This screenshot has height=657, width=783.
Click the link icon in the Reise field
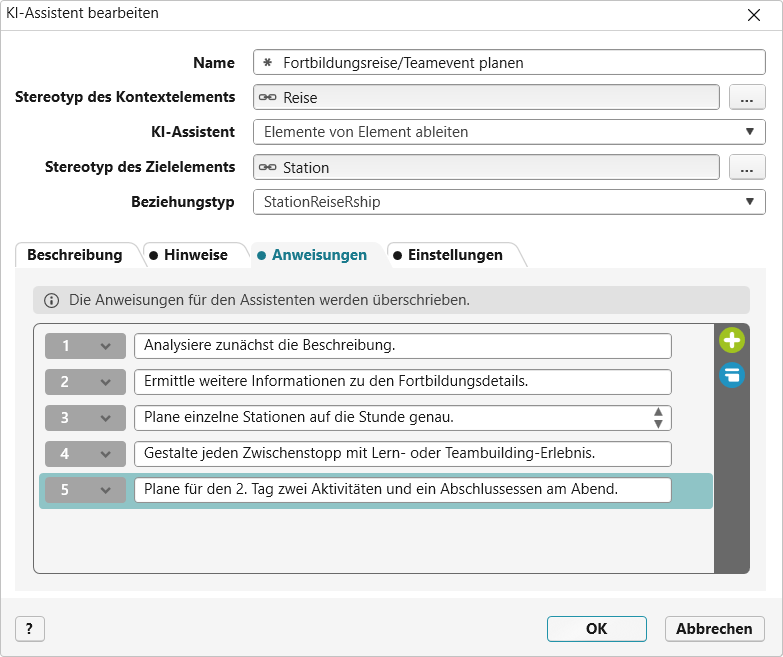[x=268, y=97]
